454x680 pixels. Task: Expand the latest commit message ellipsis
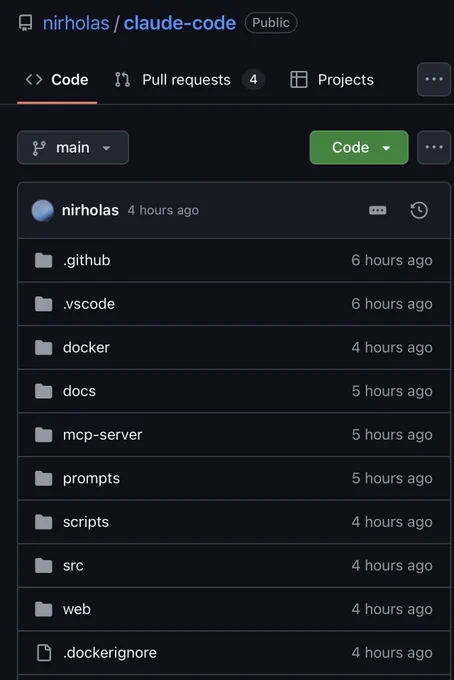(x=377, y=210)
